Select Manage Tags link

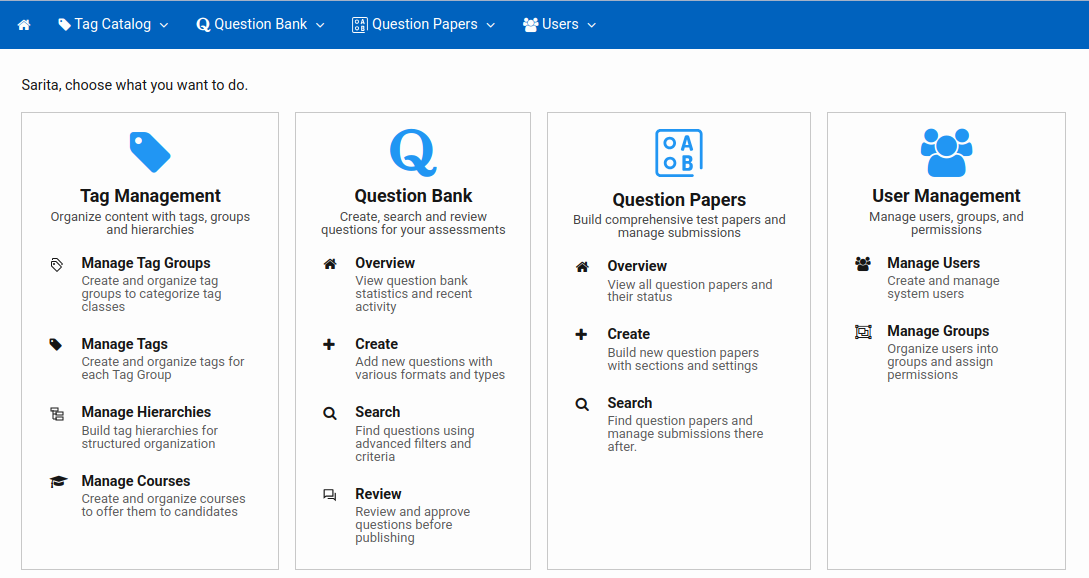(125, 344)
